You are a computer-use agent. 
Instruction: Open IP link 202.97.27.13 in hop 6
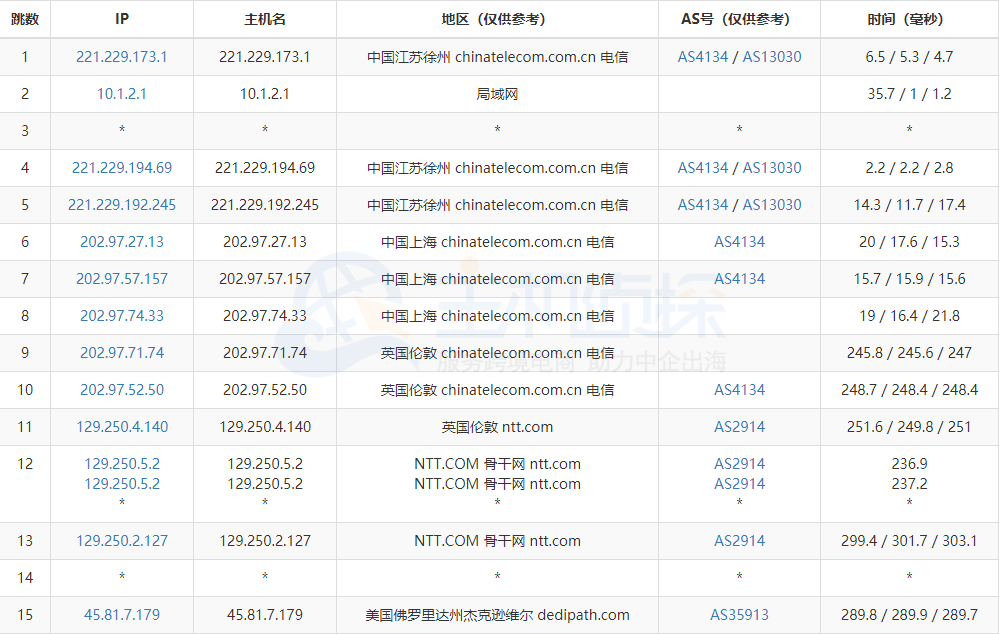click(121, 242)
